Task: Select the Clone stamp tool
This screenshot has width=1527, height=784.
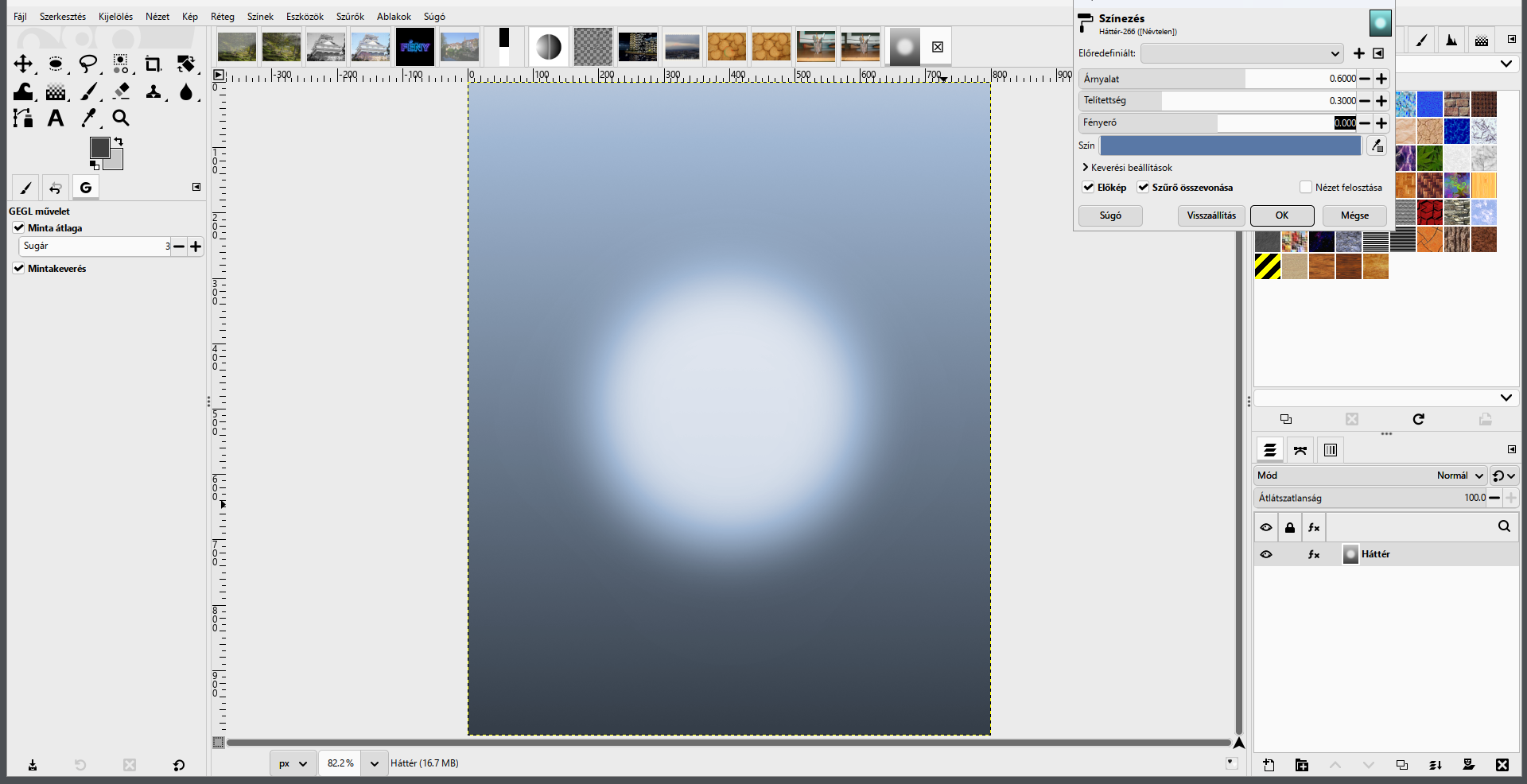Action: [x=153, y=91]
